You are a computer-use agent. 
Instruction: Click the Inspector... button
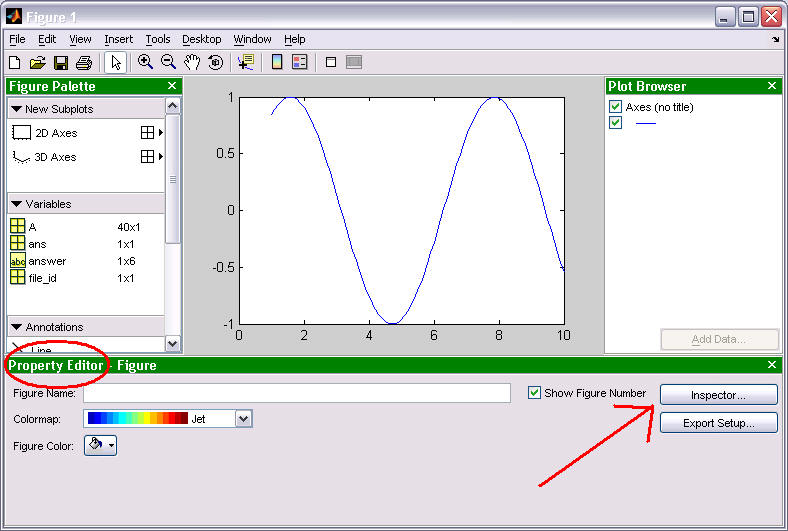(718, 396)
